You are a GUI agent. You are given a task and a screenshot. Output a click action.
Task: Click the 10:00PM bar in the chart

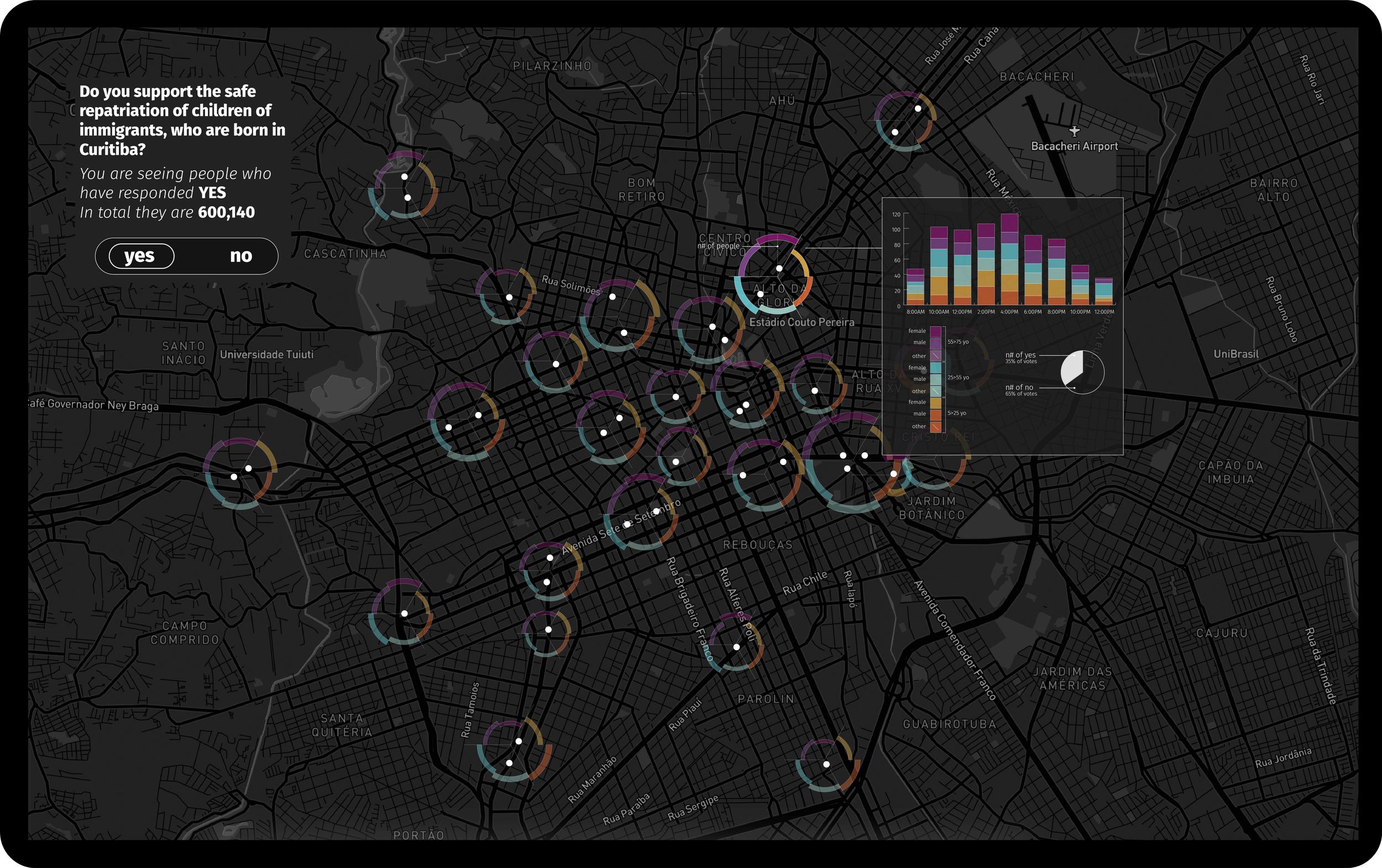point(1080,285)
